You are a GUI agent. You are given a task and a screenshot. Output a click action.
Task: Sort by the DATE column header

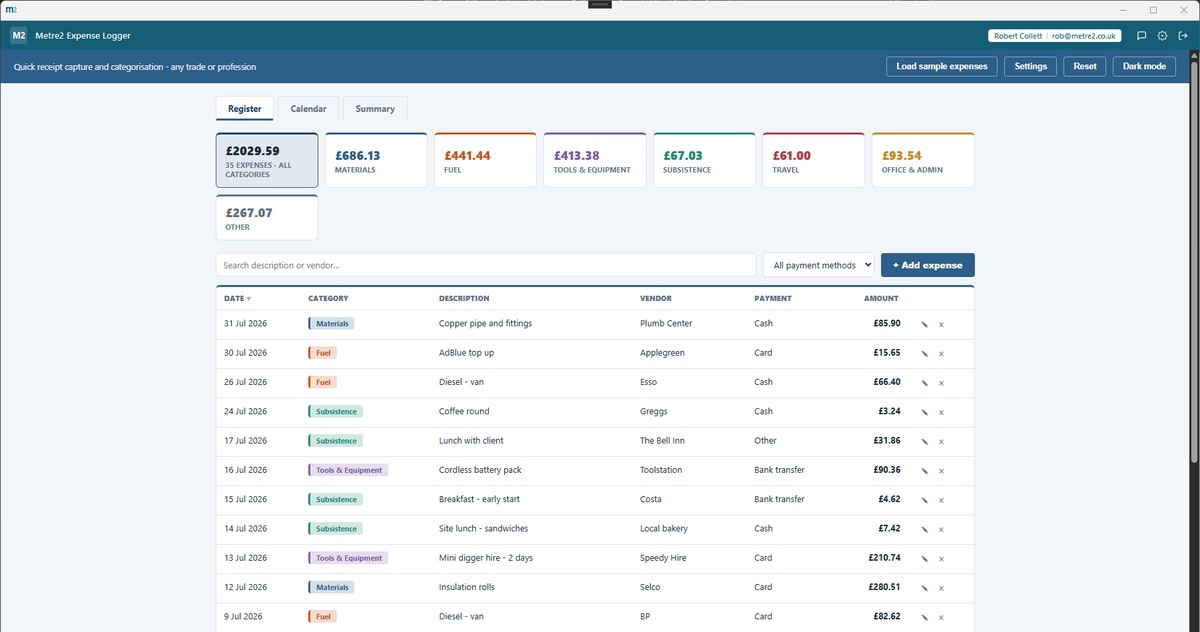[237, 298]
